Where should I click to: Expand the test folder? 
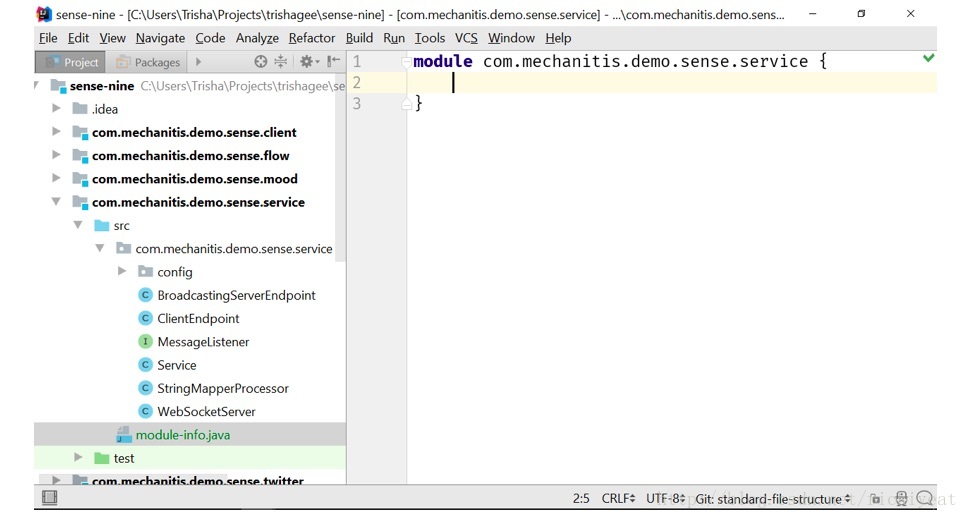[x=78, y=457]
